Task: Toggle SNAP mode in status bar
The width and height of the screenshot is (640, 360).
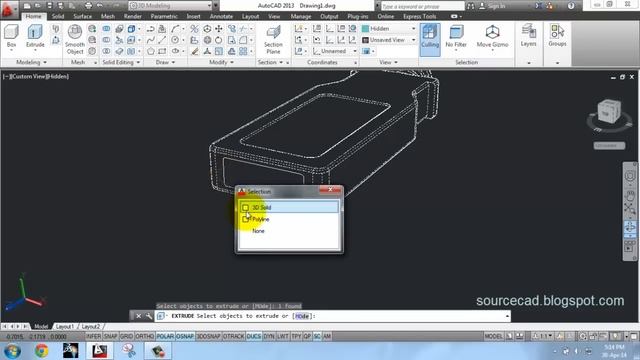Action: tap(110, 336)
